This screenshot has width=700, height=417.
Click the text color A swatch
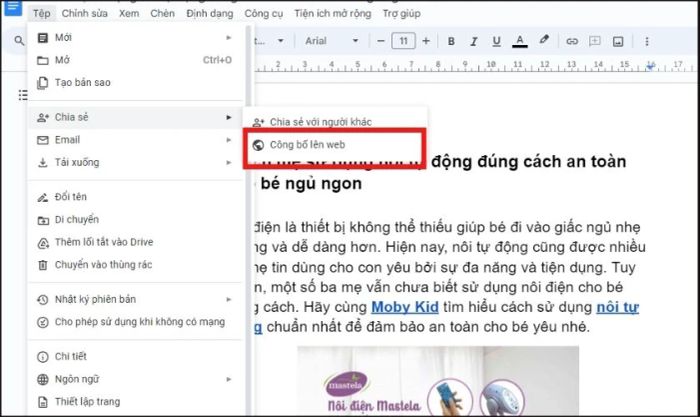point(519,41)
